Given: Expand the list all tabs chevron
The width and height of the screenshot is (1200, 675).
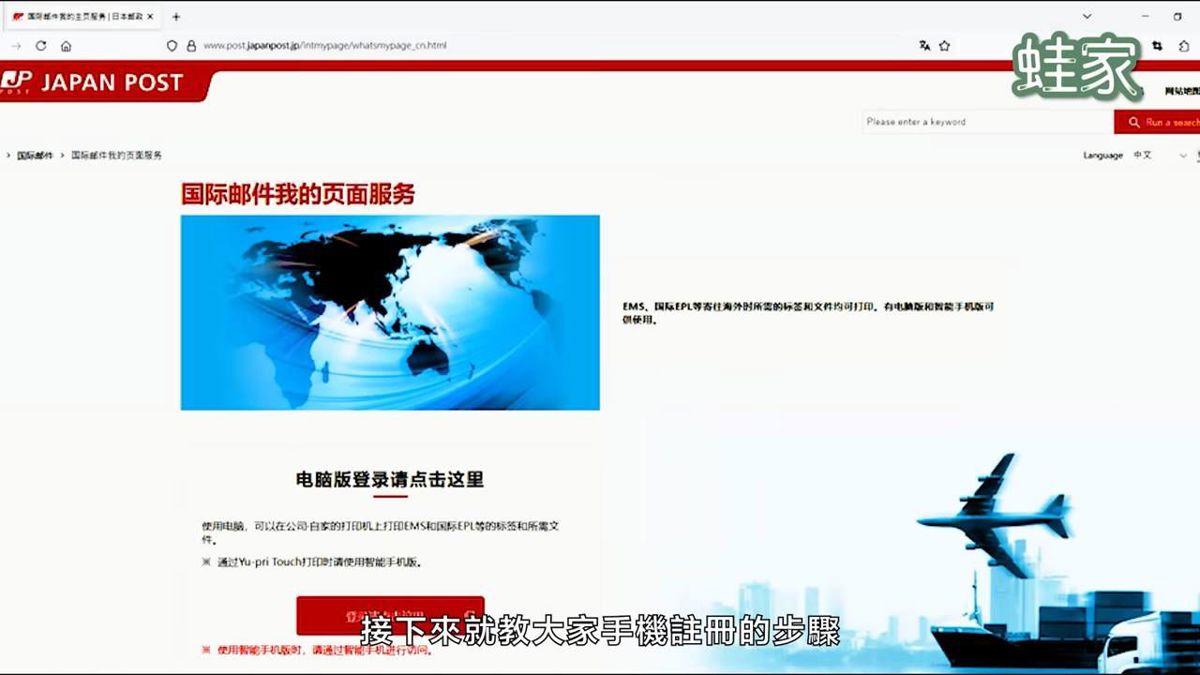Looking at the screenshot, I should click(1087, 17).
